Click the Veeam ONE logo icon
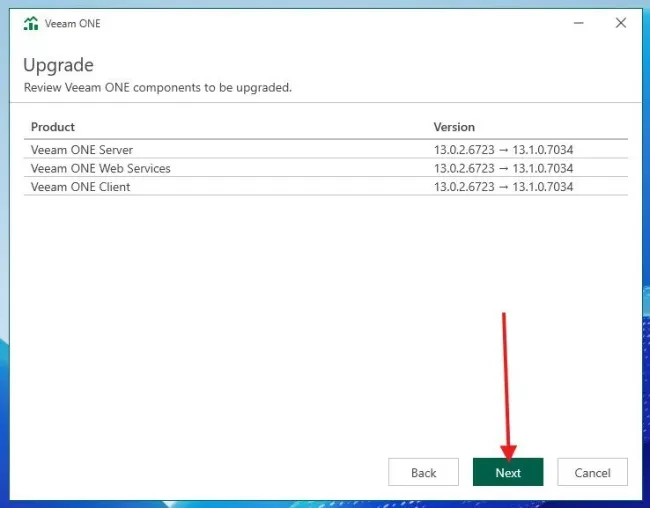Viewport: 650px width, 508px height. 31,24
